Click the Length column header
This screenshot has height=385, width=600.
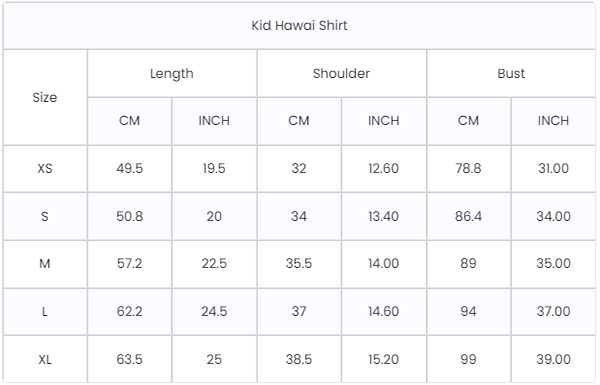point(172,73)
